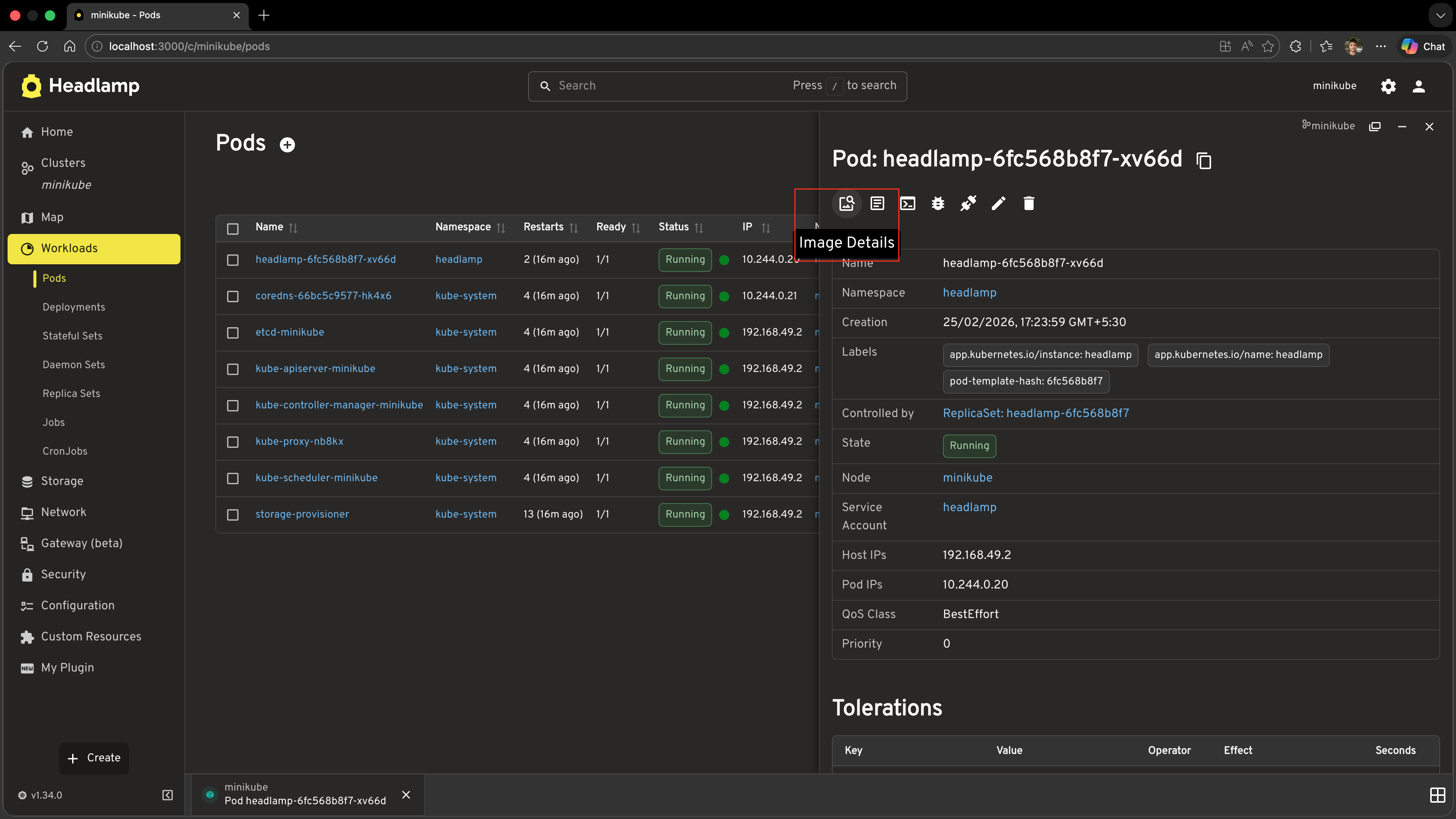Delete the pod with the trash icon
Image resolution: width=1456 pixels, height=819 pixels.
tap(1028, 204)
